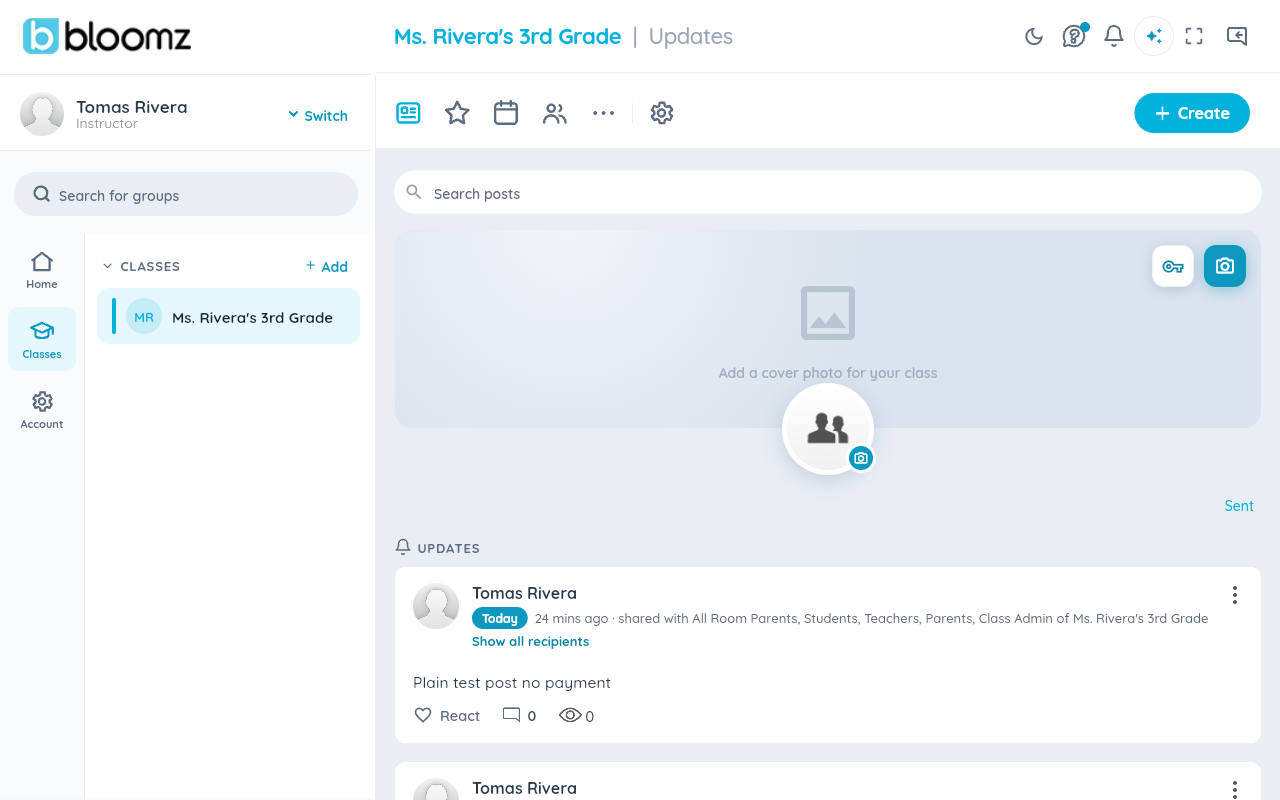Viewport: 1280px width, 800px height.
Task: Click "Plain test post no payment" text
Action: pyautogui.click(x=512, y=682)
